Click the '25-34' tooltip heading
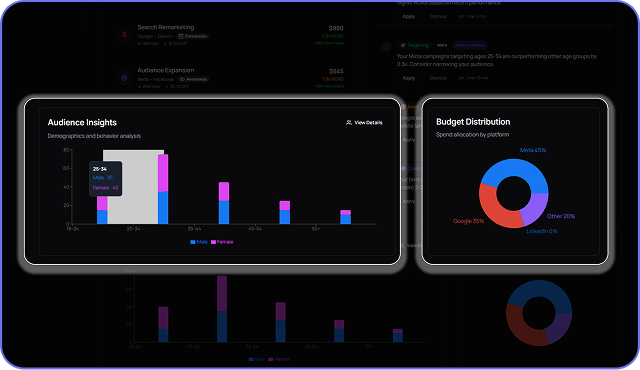 point(100,169)
